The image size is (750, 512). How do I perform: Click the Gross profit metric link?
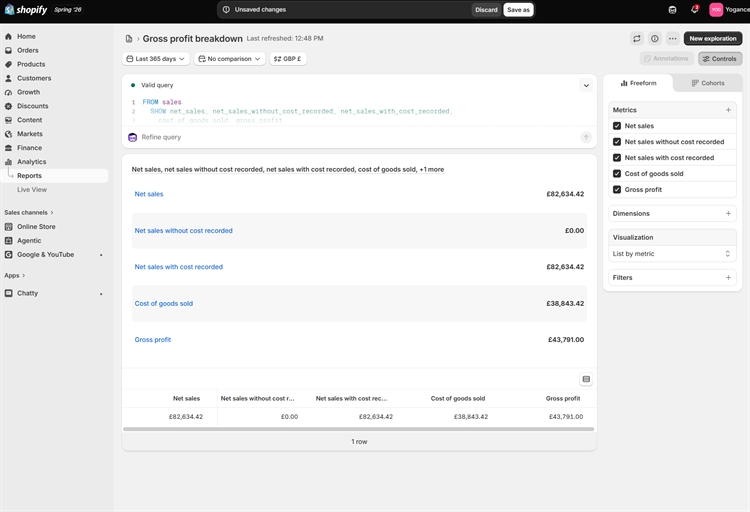click(153, 340)
